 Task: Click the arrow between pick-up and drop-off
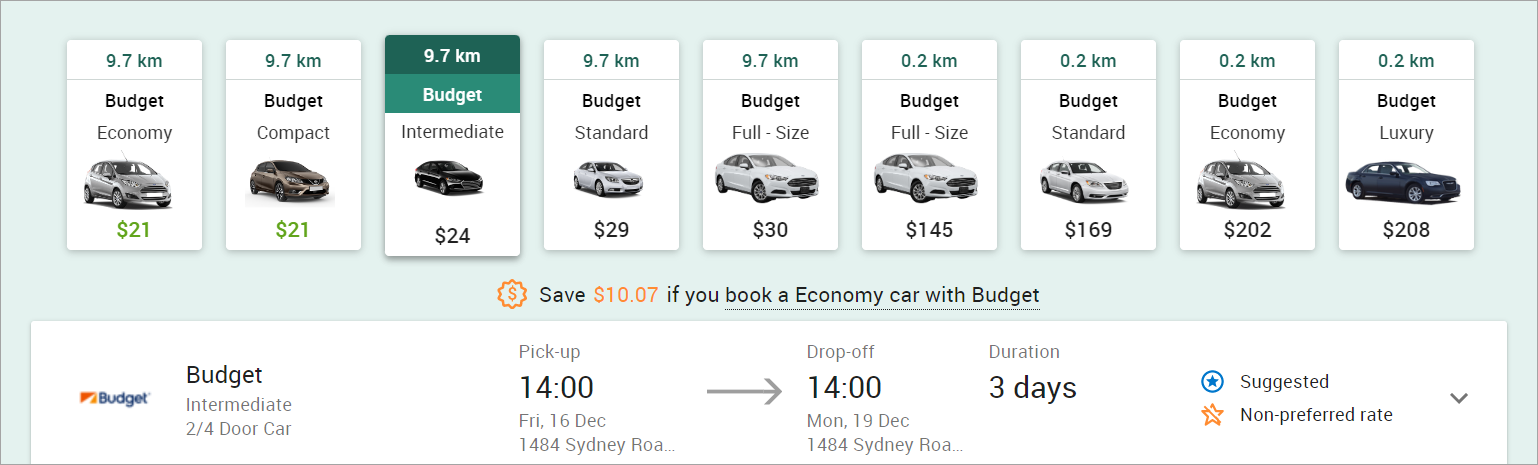point(744,390)
